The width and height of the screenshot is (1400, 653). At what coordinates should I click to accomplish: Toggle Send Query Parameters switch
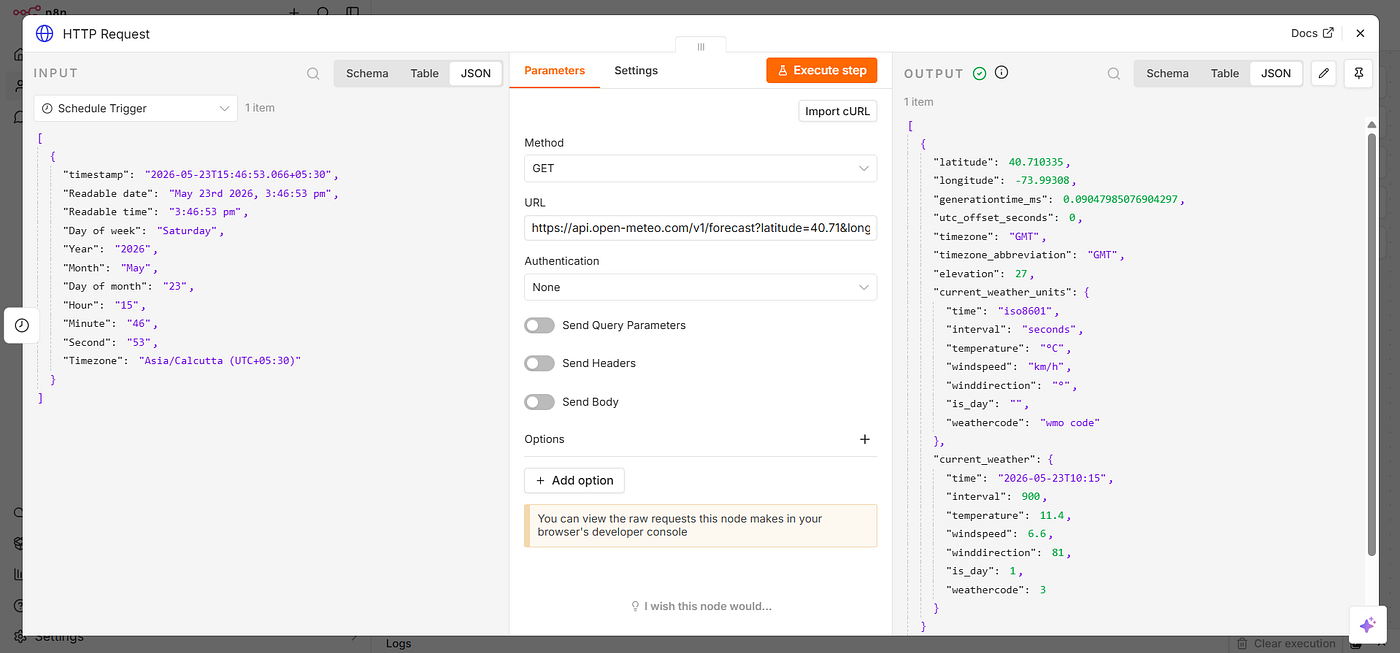[x=539, y=325]
